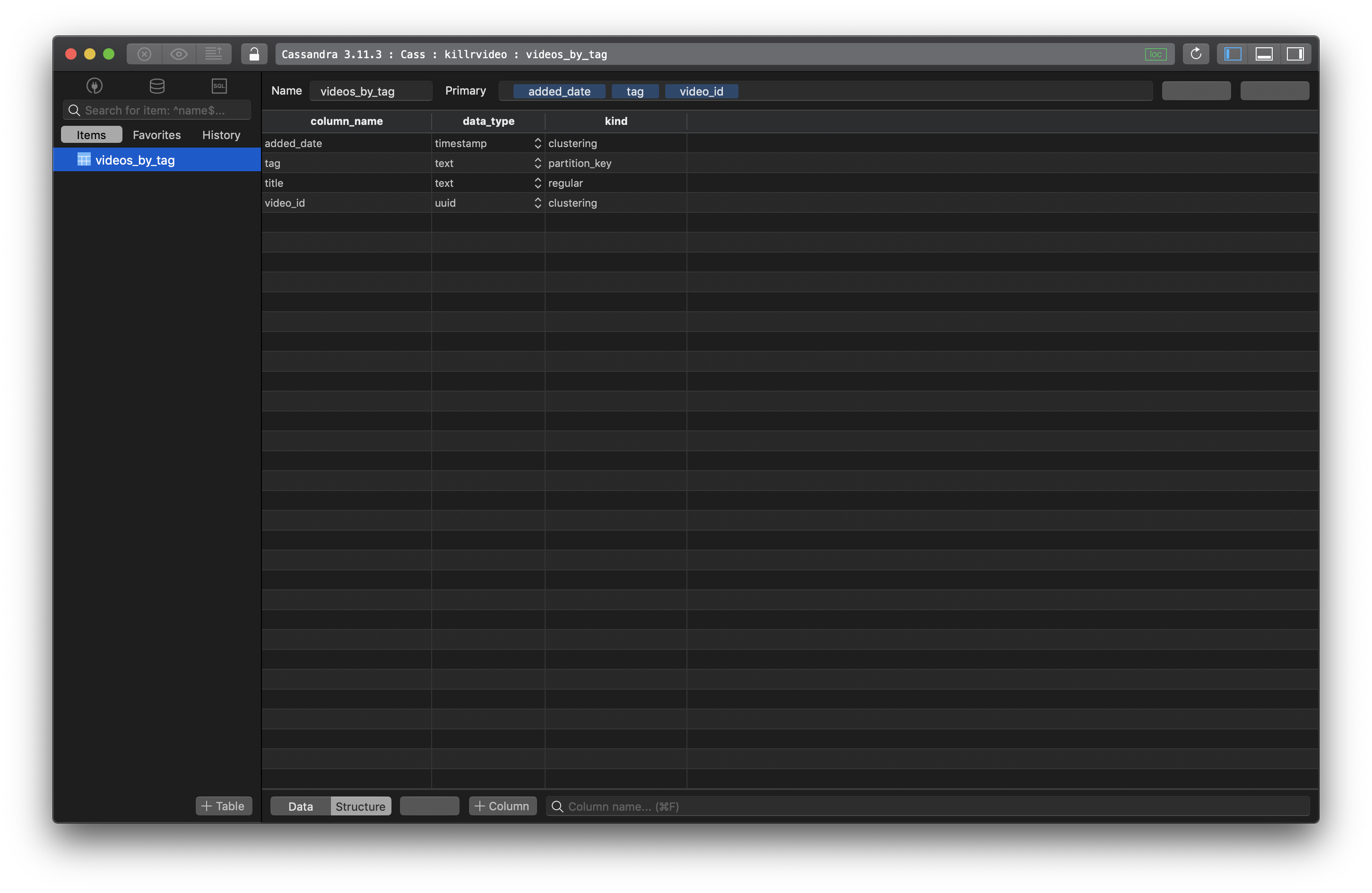Open the database list icon
The image size is (1372, 893).
(157, 86)
